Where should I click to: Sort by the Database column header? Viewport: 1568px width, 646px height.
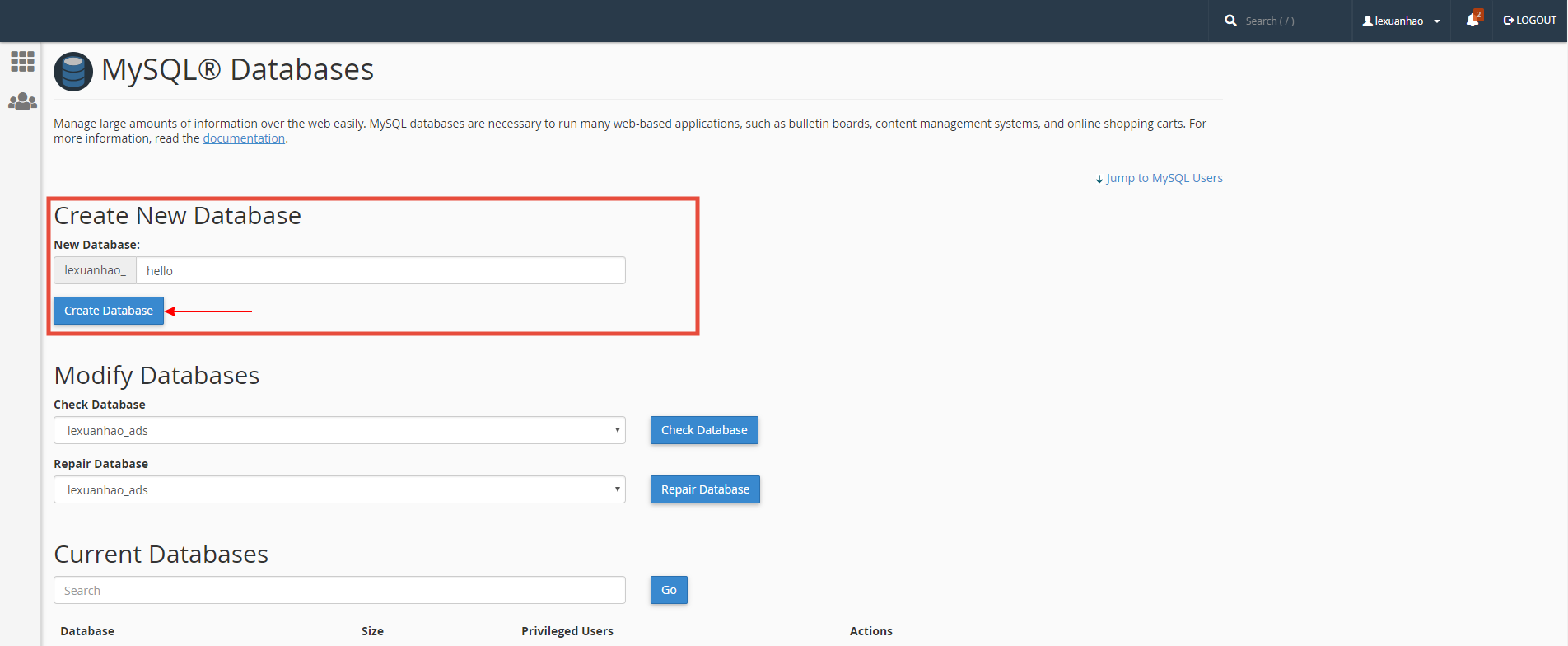pyautogui.click(x=87, y=631)
